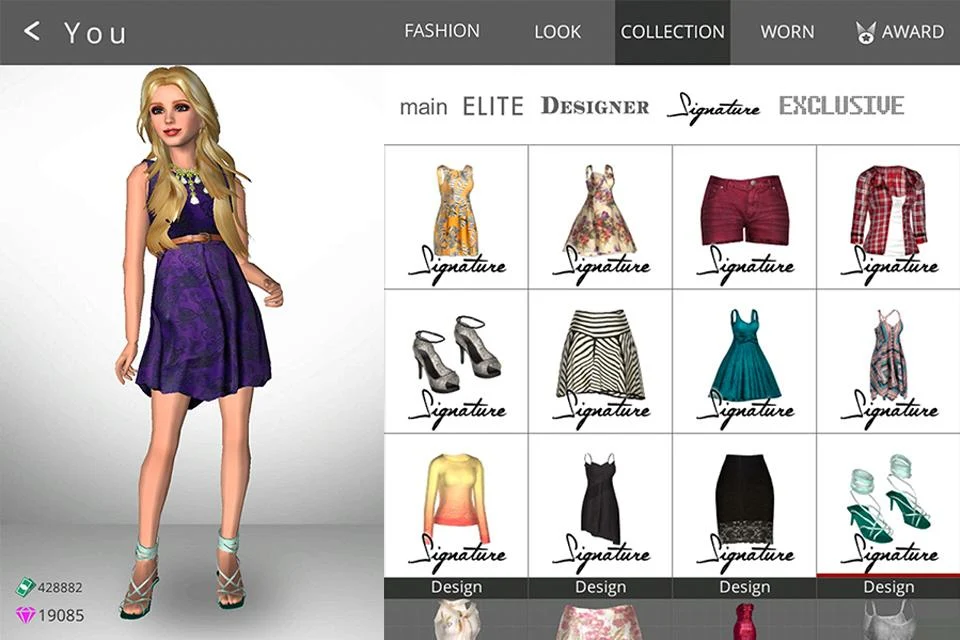Choose the DESIGNER collection filter

tap(594, 106)
